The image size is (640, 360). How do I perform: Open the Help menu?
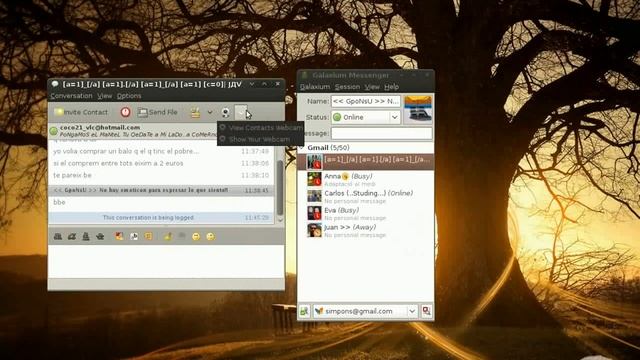tap(391, 87)
